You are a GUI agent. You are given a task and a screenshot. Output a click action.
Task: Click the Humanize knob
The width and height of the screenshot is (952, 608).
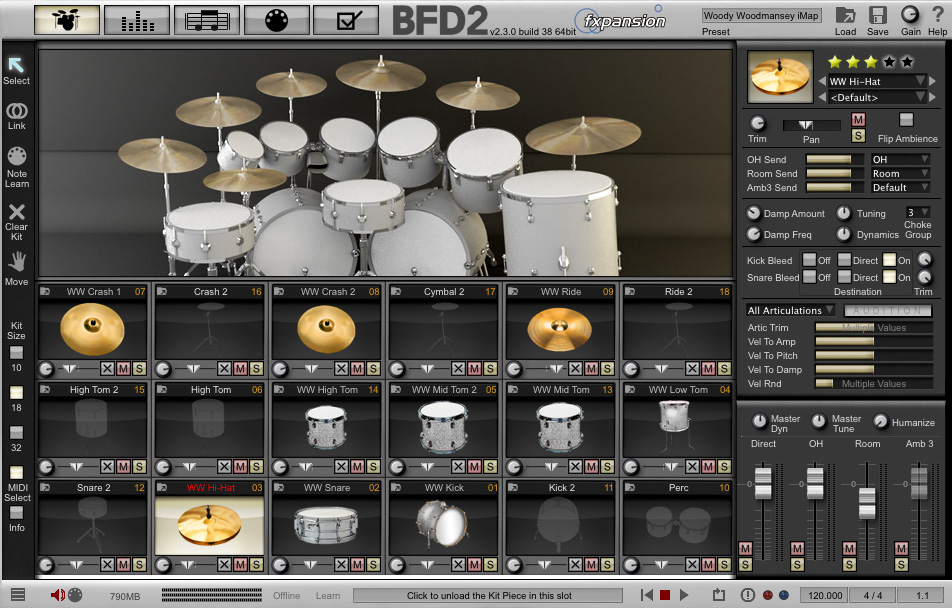[x=880, y=422]
